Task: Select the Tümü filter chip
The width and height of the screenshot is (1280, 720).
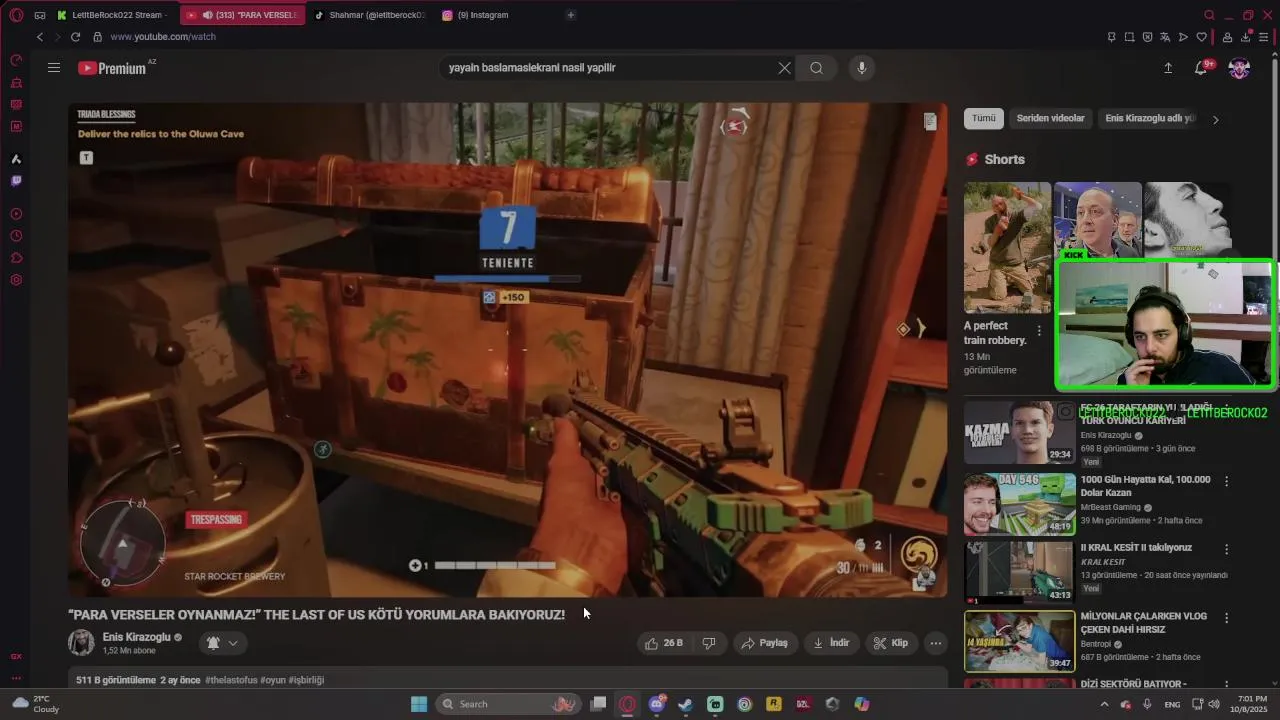Action: (x=984, y=118)
